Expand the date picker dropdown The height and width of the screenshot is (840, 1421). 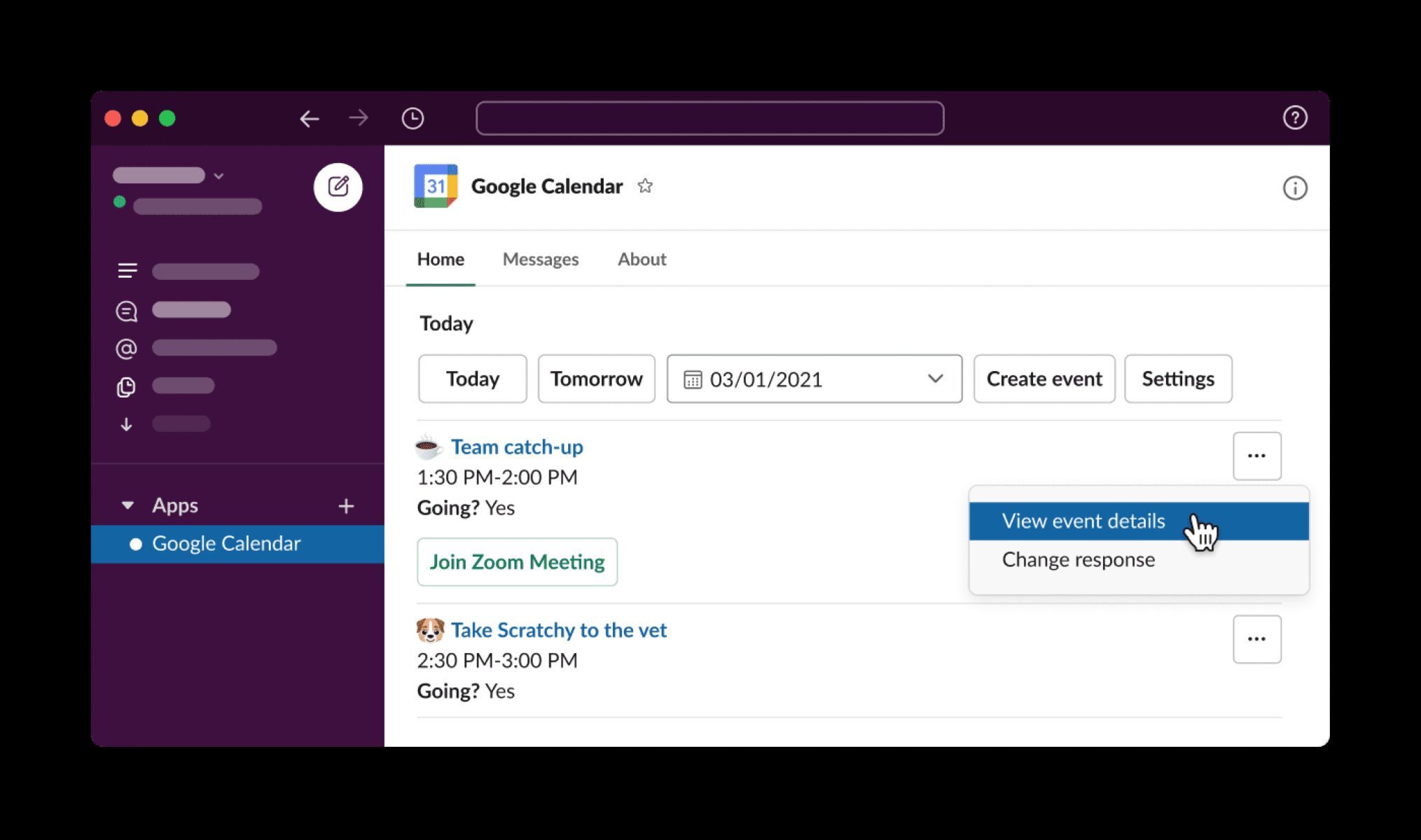[x=932, y=378]
